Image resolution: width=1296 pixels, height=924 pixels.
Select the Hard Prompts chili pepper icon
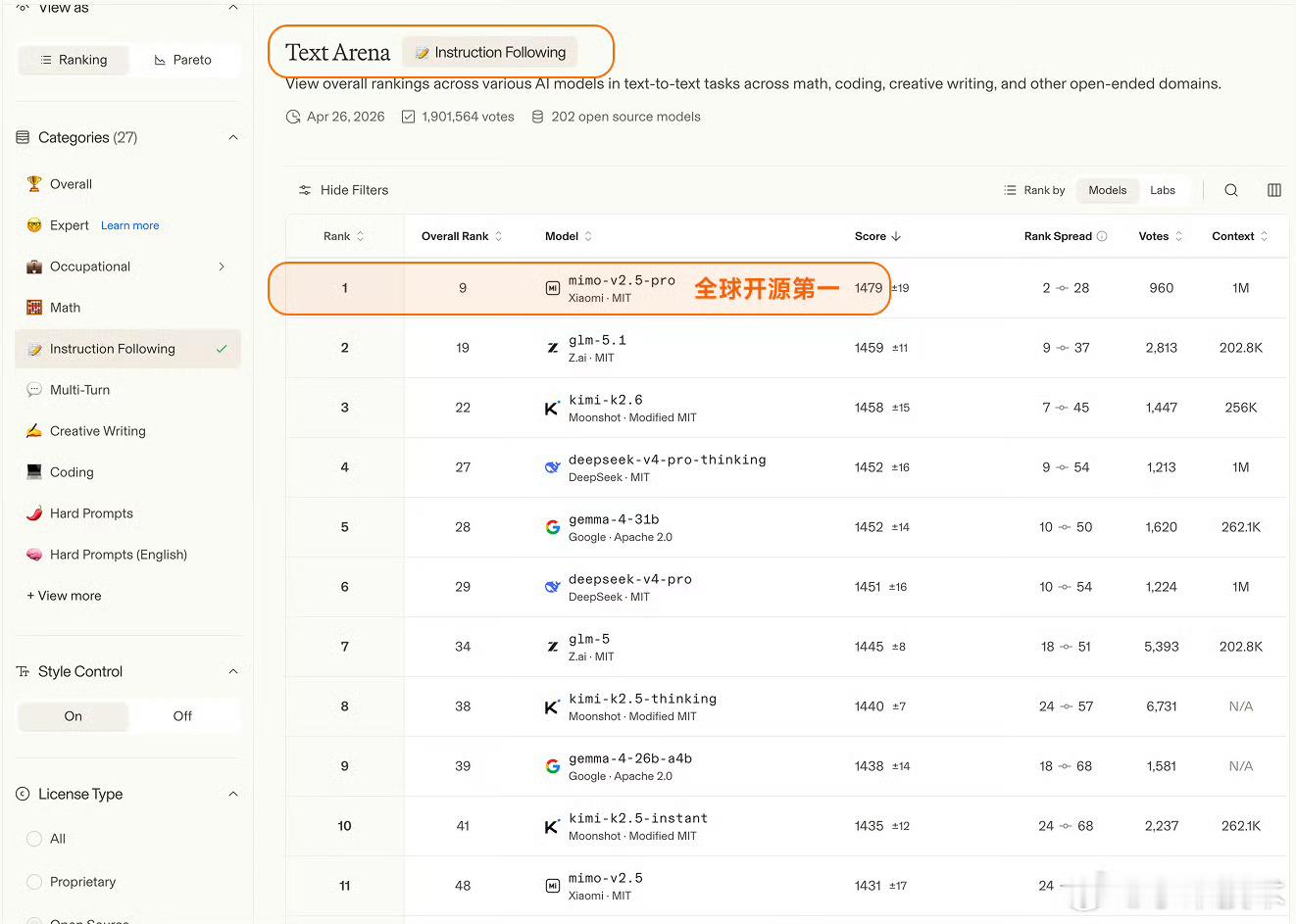pos(34,513)
